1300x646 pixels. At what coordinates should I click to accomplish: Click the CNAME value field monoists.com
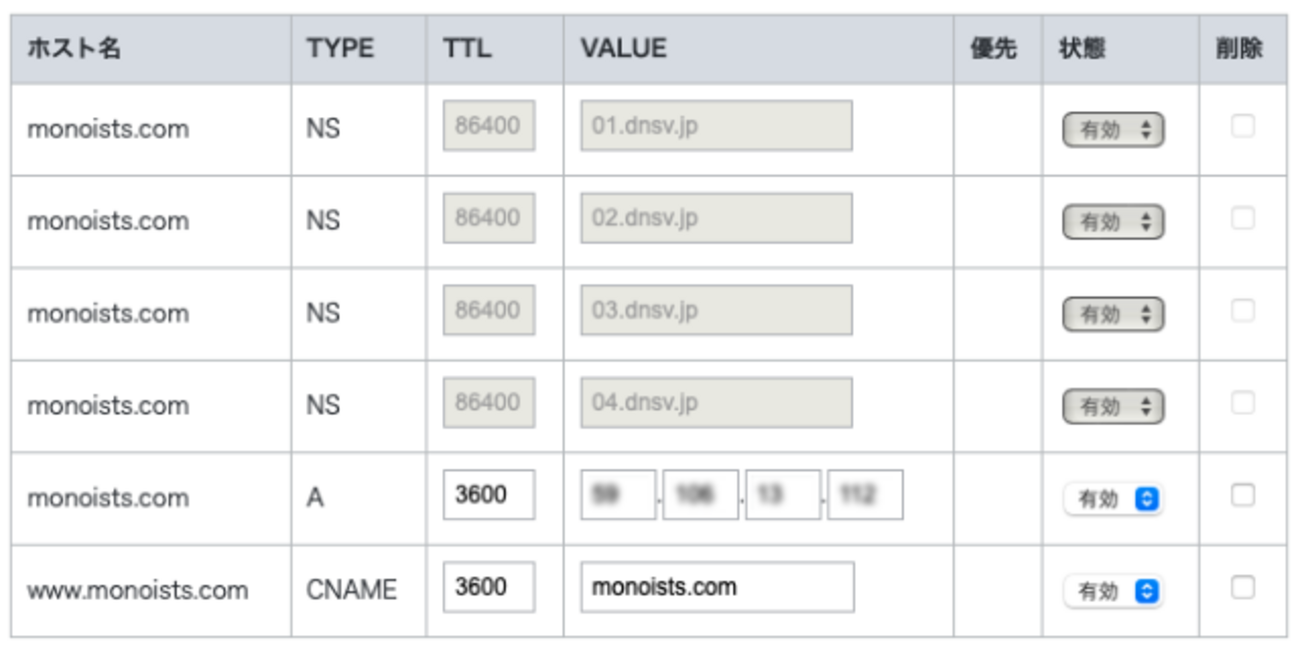(x=717, y=587)
